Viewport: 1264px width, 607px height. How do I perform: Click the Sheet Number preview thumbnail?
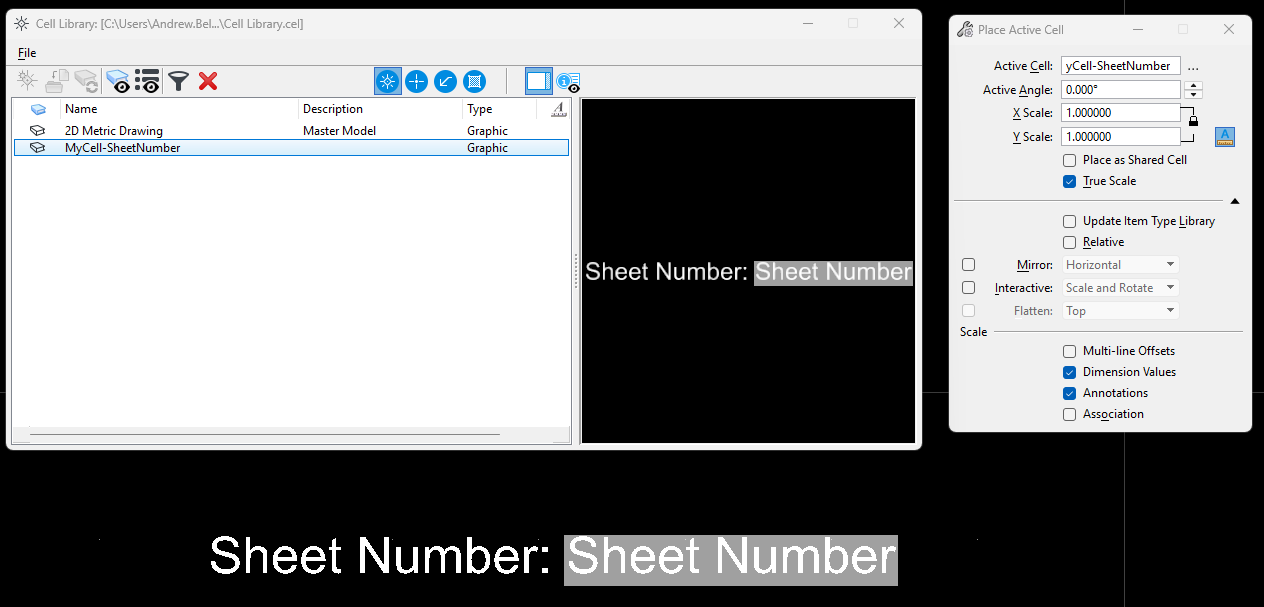pos(748,271)
